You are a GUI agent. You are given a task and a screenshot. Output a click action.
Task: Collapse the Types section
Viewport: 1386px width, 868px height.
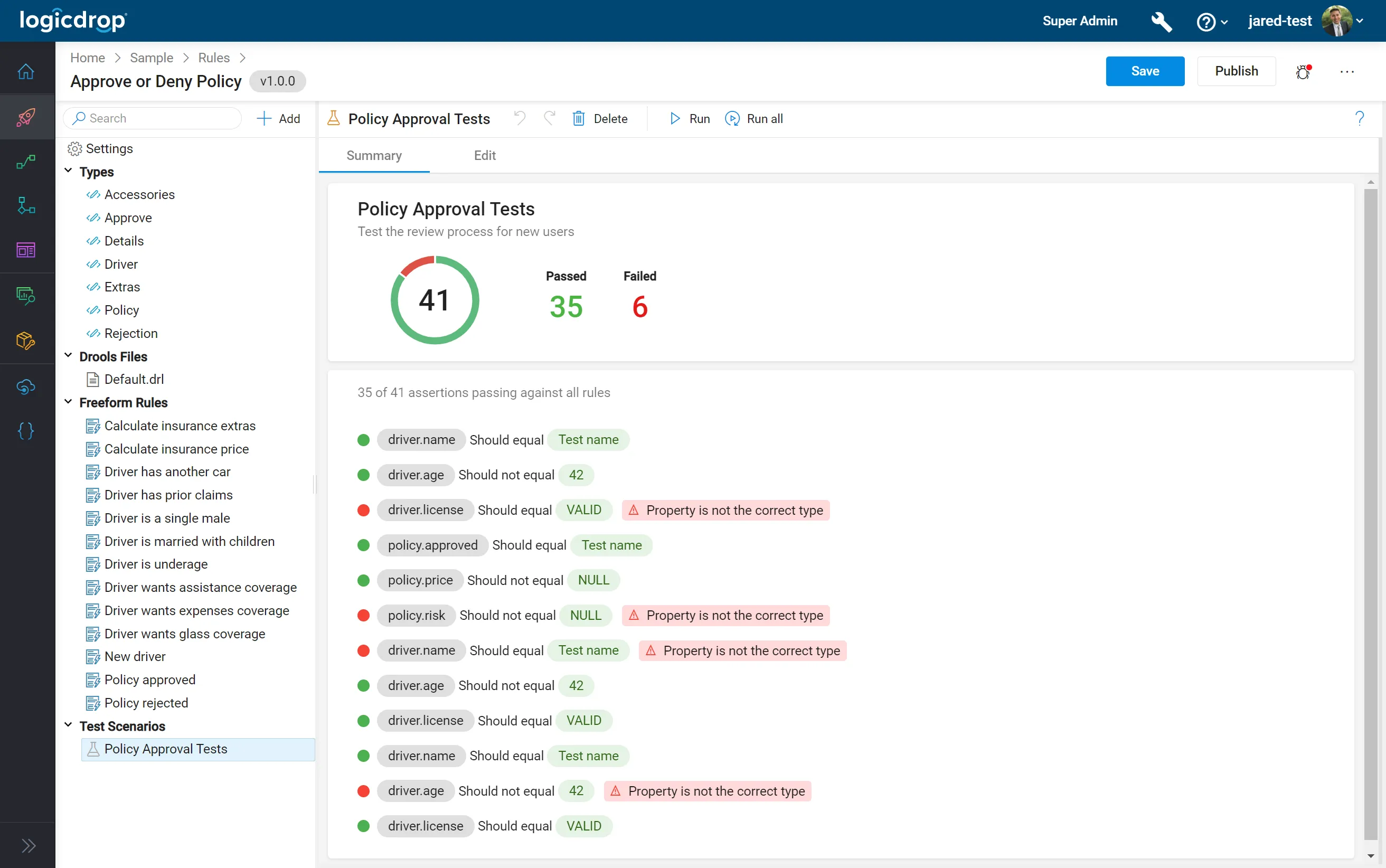[x=68, y=171]
